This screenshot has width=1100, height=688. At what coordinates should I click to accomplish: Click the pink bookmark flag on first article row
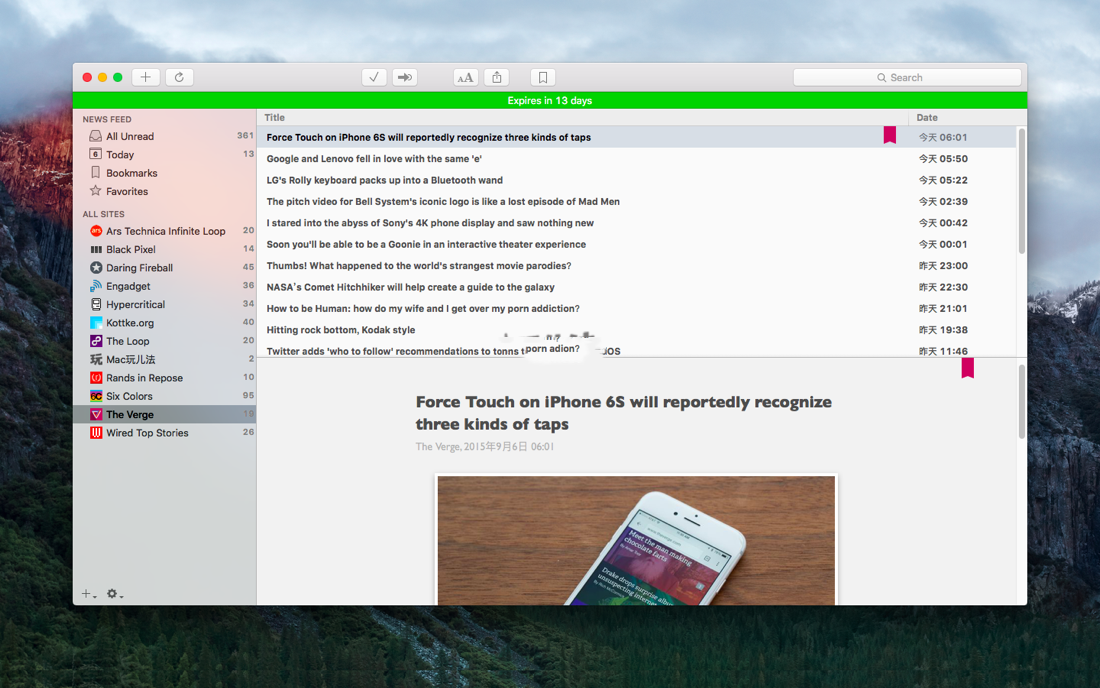coord(890,135)
